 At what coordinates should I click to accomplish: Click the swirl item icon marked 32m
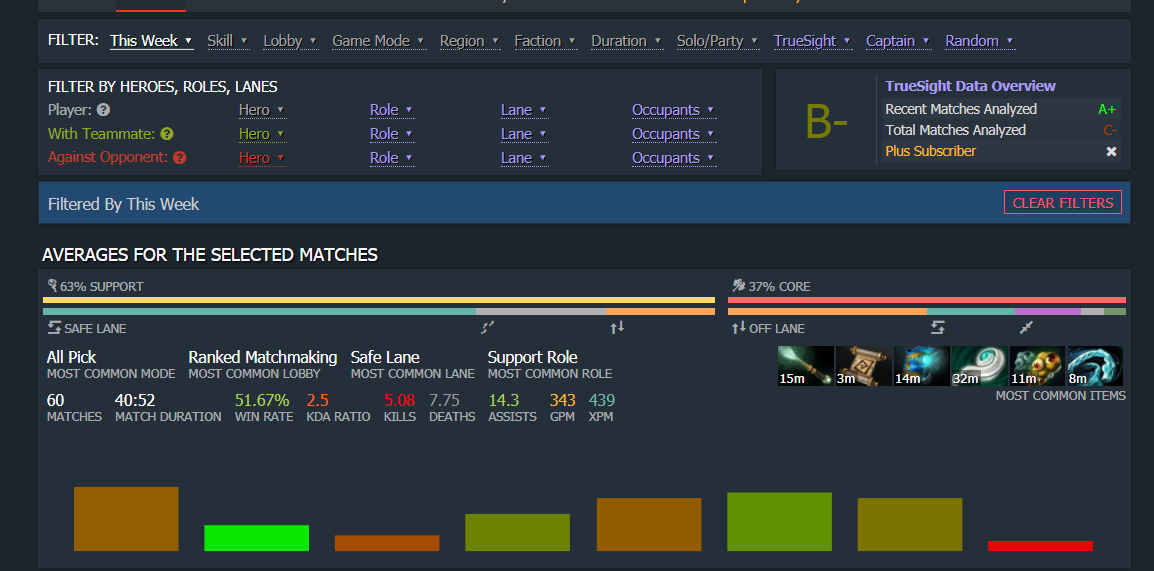point(980,366)
